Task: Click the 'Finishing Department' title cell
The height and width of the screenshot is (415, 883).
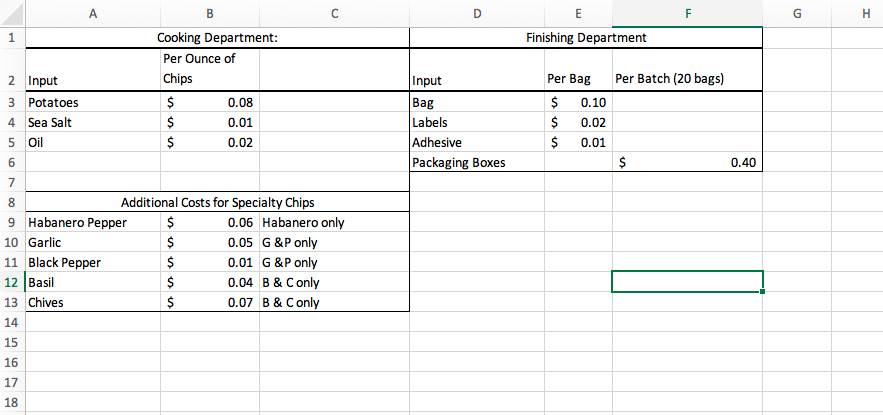Action: (x=586, y=38)
